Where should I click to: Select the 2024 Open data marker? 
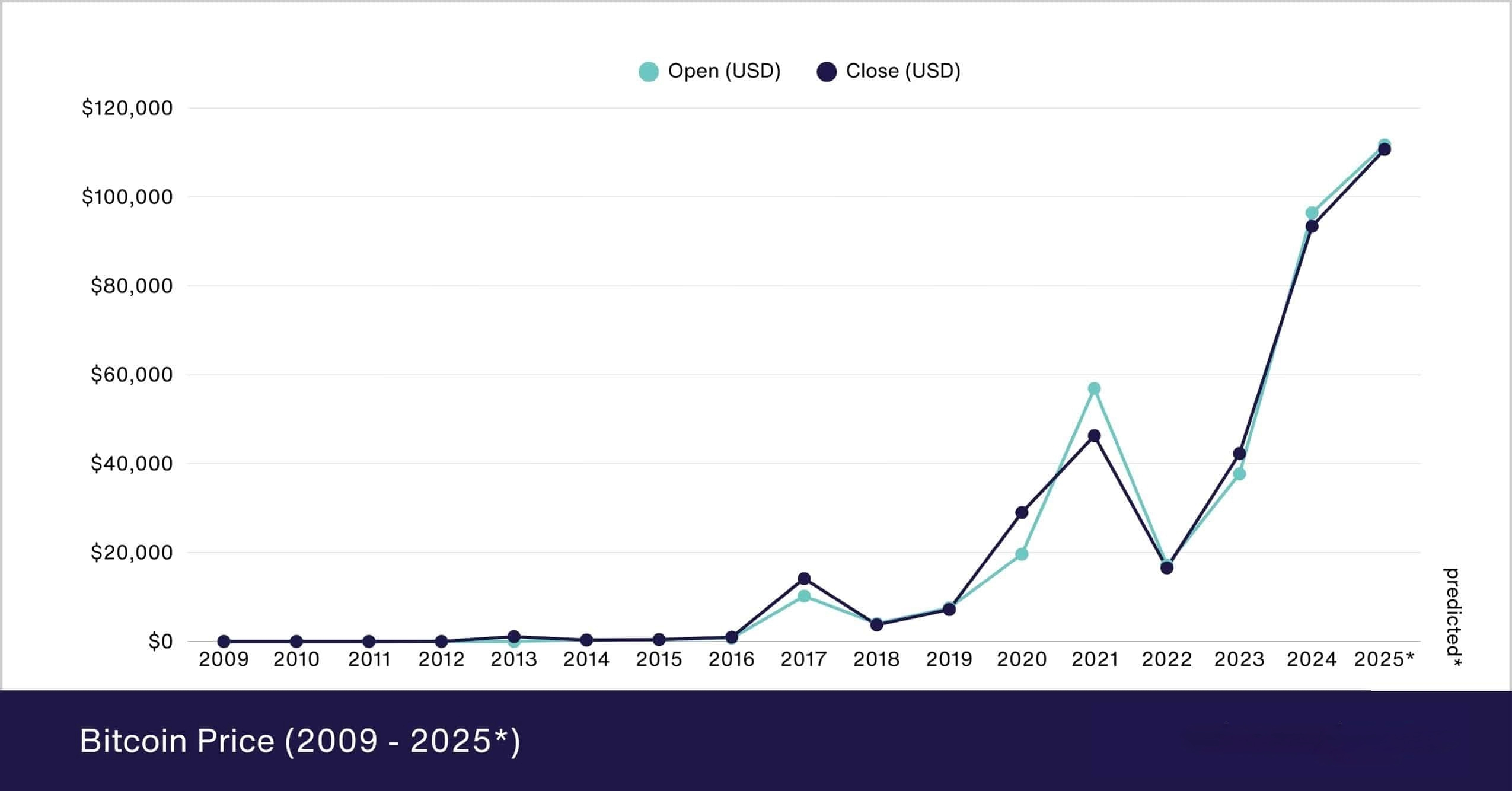1312,213
